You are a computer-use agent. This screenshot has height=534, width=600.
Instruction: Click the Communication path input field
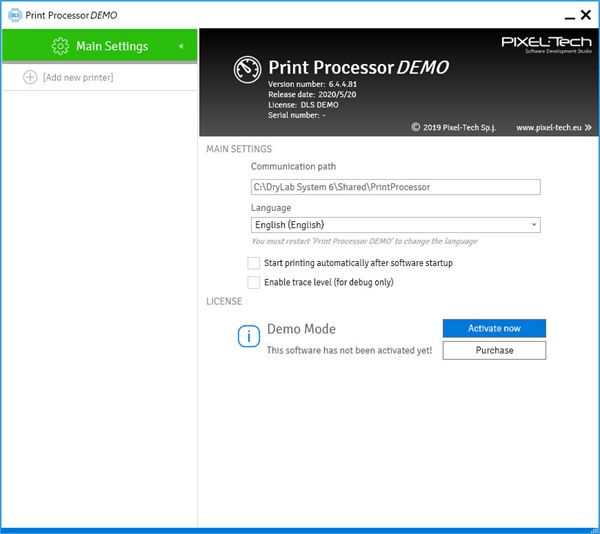[396, 187]
